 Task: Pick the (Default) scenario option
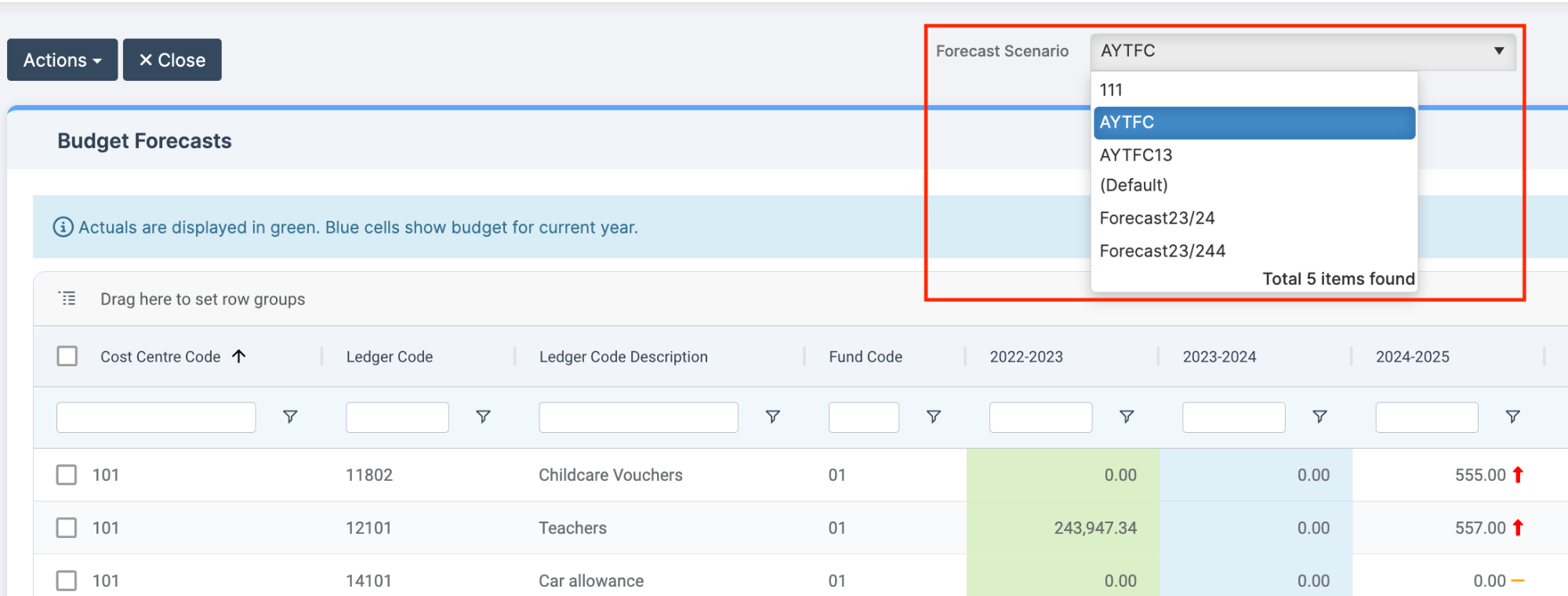click(1134, 185)
